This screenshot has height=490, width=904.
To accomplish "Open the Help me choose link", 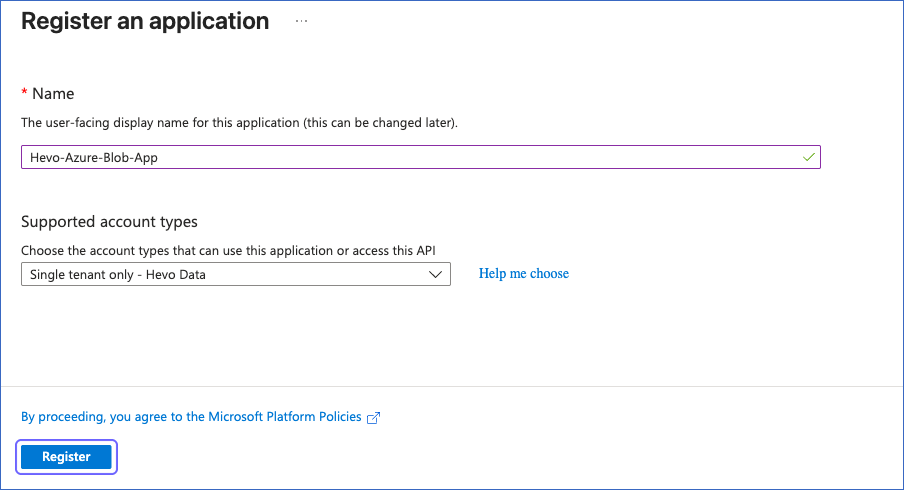I will pos(523,273).
